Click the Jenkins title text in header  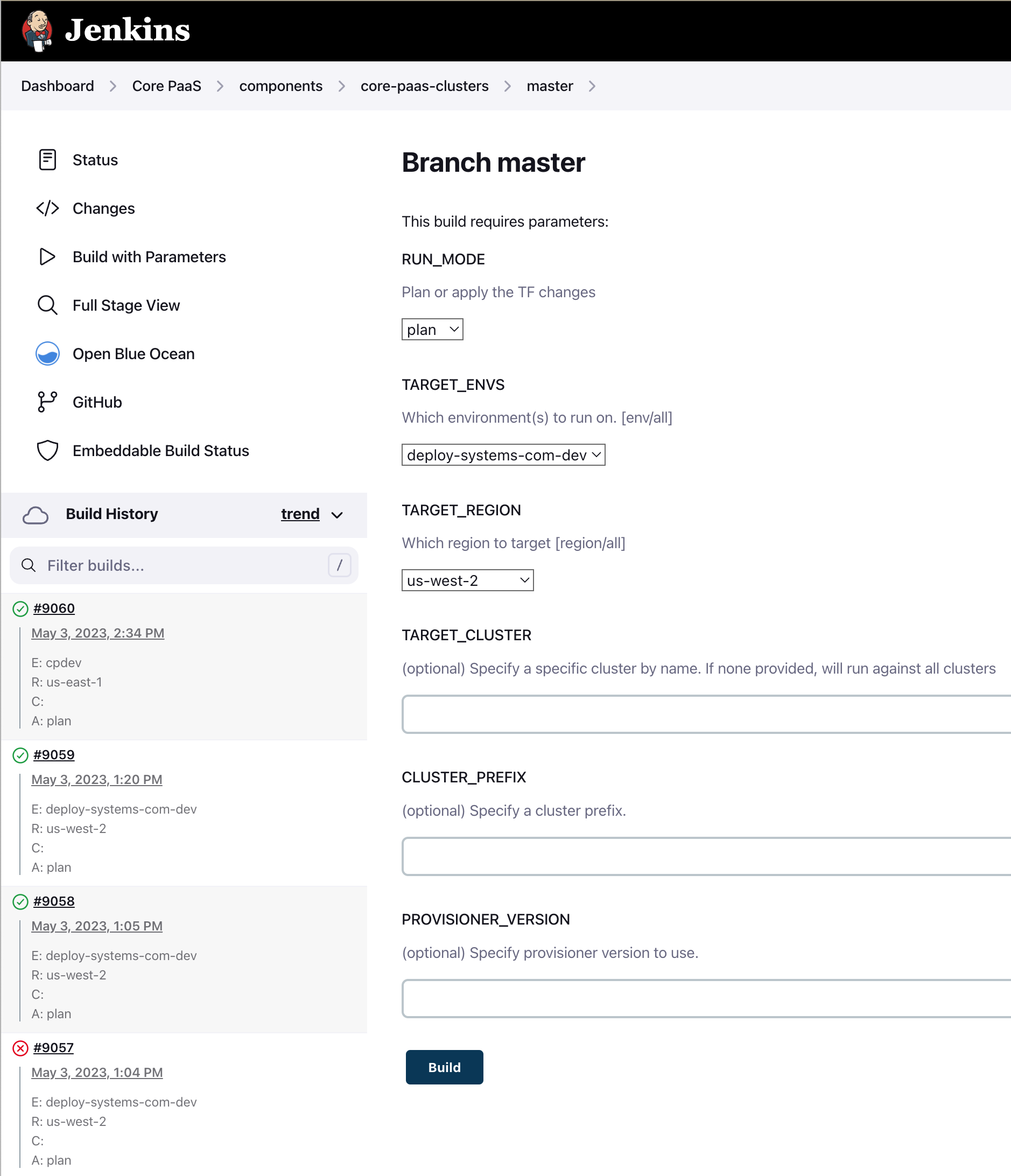[127, 31]
